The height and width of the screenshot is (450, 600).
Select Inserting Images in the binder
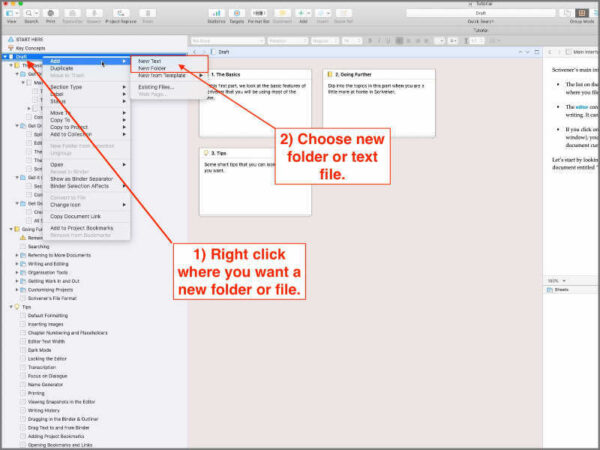point(46,324)
